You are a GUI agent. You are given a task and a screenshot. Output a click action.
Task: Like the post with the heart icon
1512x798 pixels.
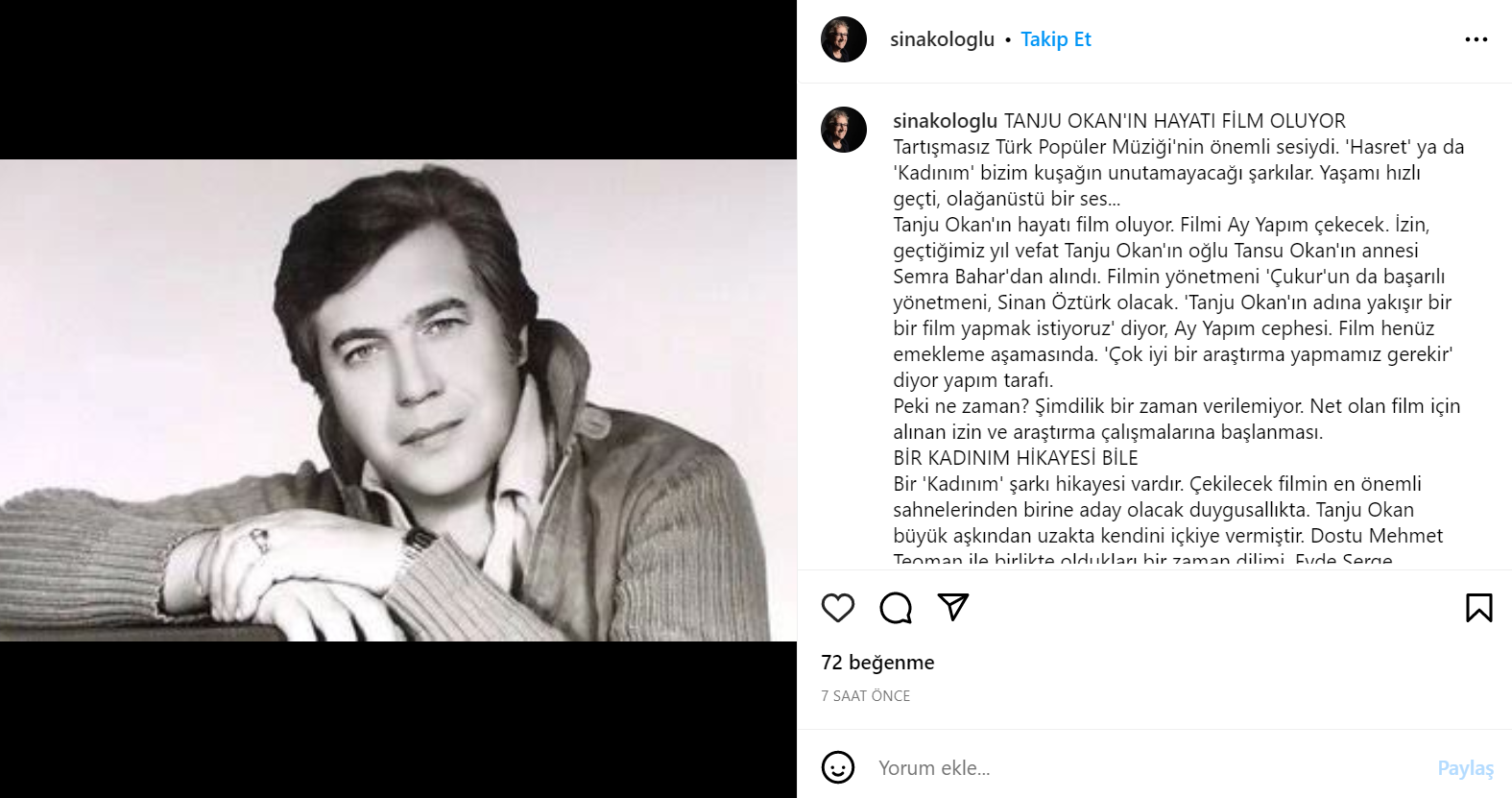point(838,608)
